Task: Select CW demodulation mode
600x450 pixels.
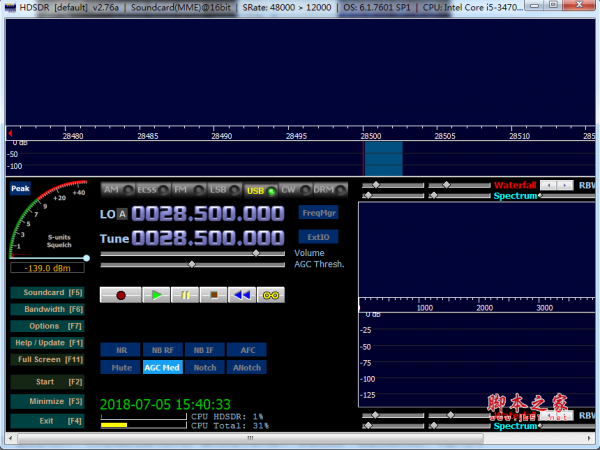Action: click(295, 190)
